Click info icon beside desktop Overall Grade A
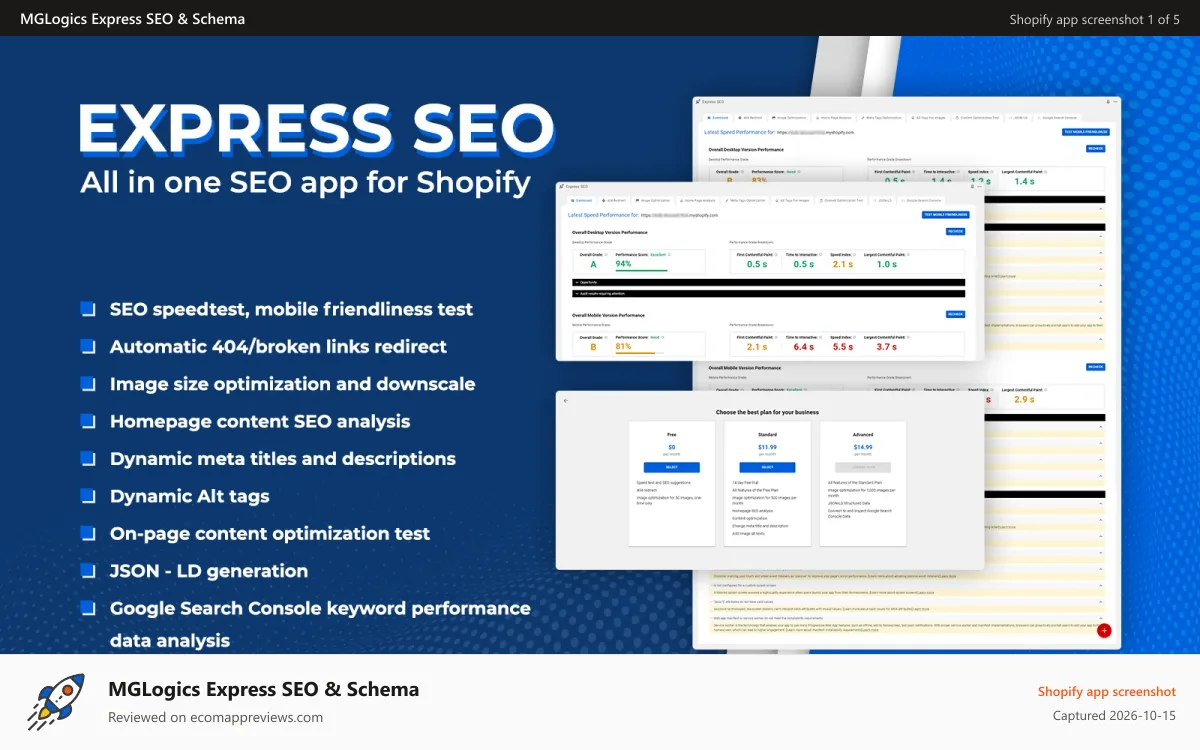Viewport: 1200px width, 750px height. 606,255
